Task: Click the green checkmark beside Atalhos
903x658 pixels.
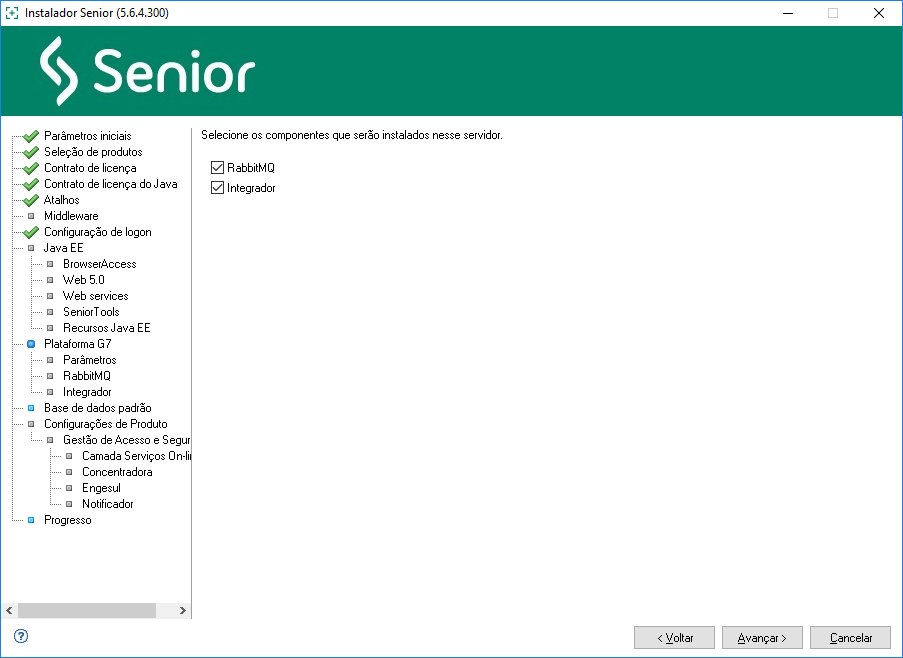Action: coord(31,200)
